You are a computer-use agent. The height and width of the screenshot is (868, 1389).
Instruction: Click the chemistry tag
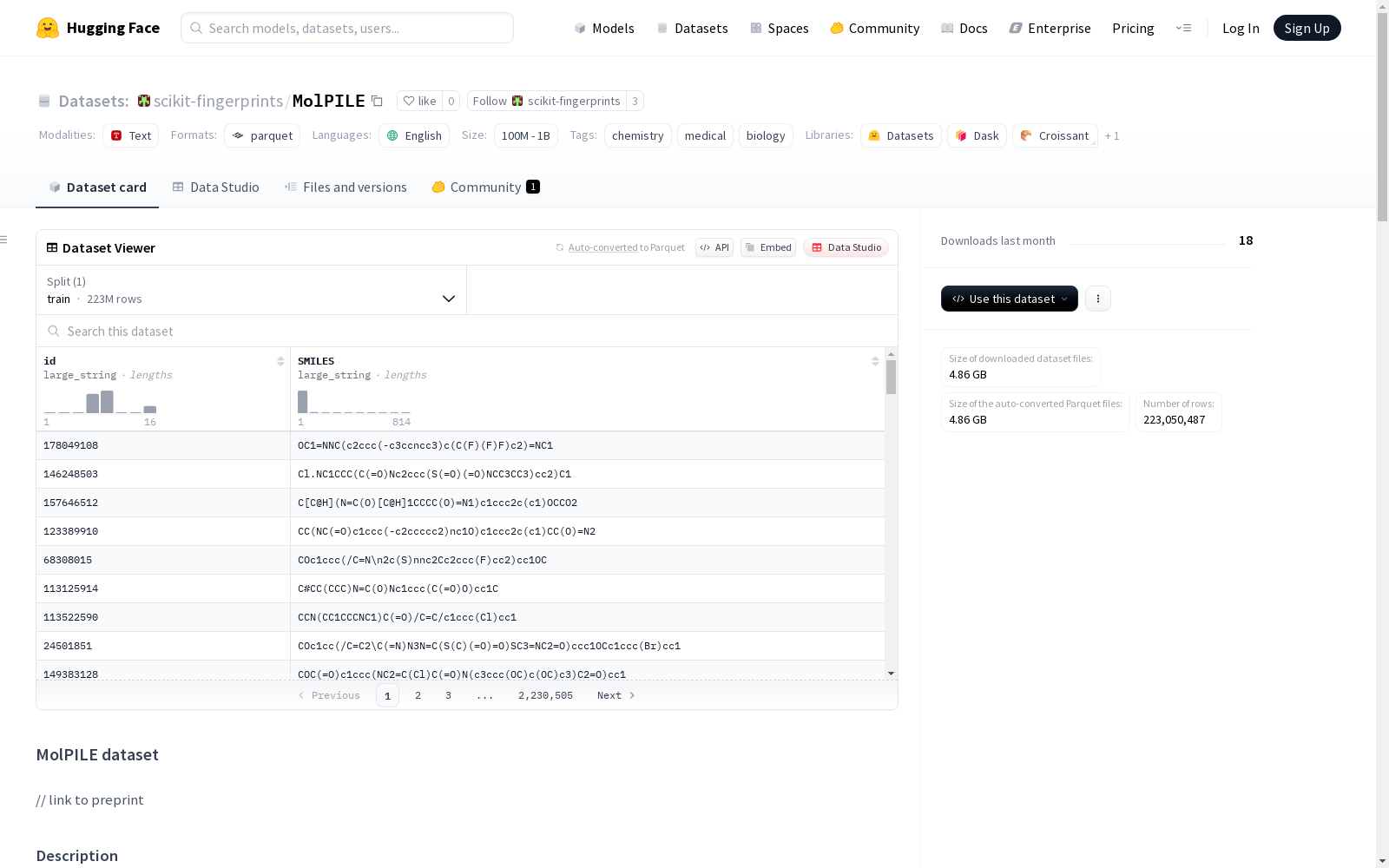coord(638,135)
